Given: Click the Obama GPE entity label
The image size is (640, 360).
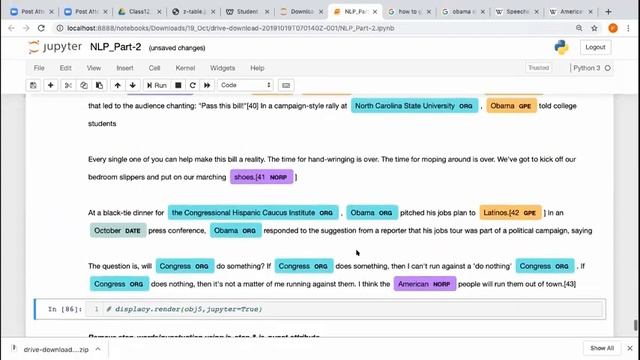Looking at the screenshot, I should coord(511,106).
